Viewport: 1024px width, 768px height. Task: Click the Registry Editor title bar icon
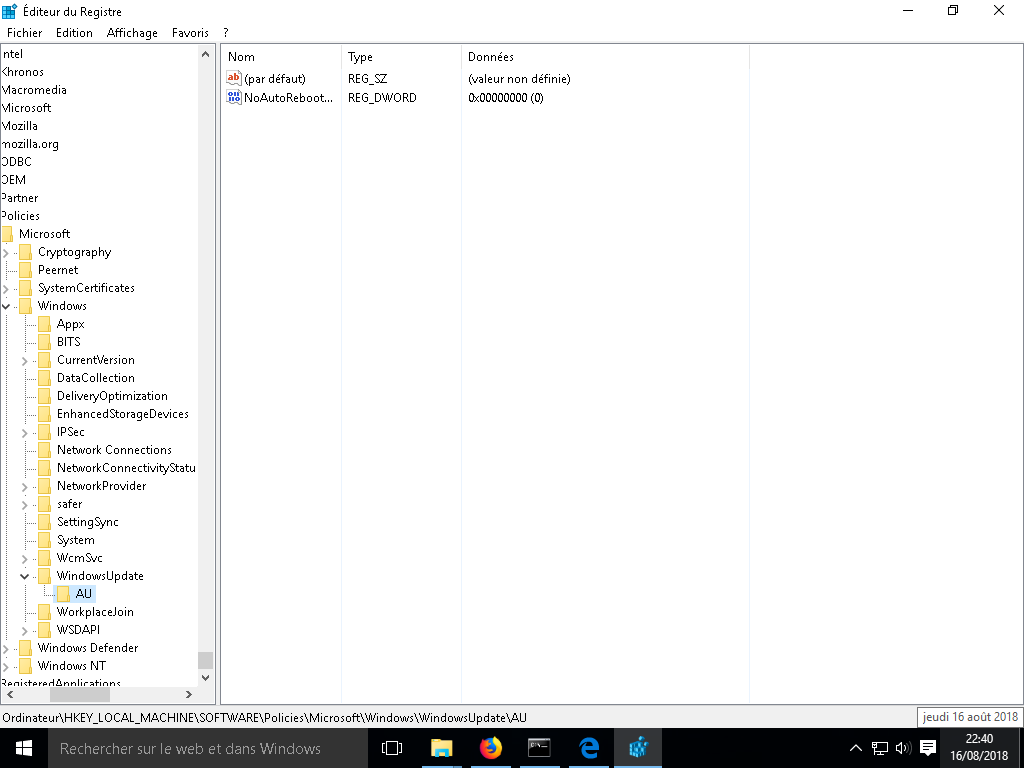click(x=10, y=11)
